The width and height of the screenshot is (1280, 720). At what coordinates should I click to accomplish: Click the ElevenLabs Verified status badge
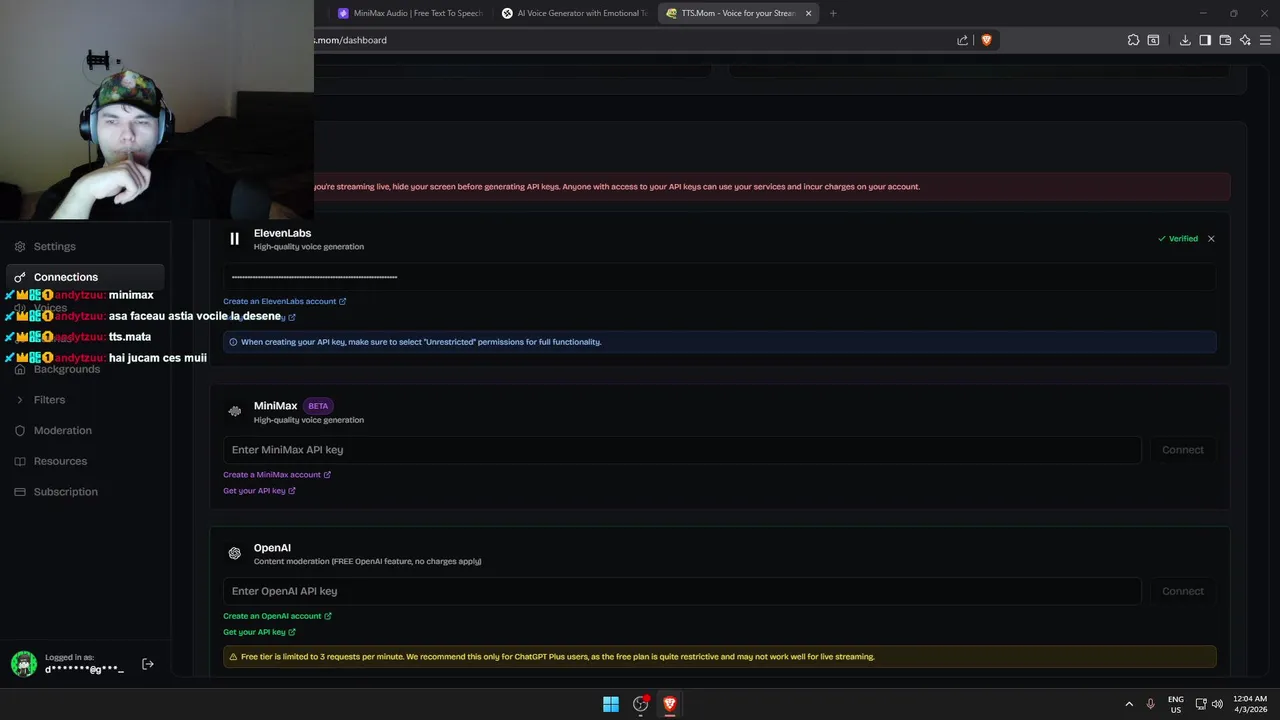coord(1178,239)
